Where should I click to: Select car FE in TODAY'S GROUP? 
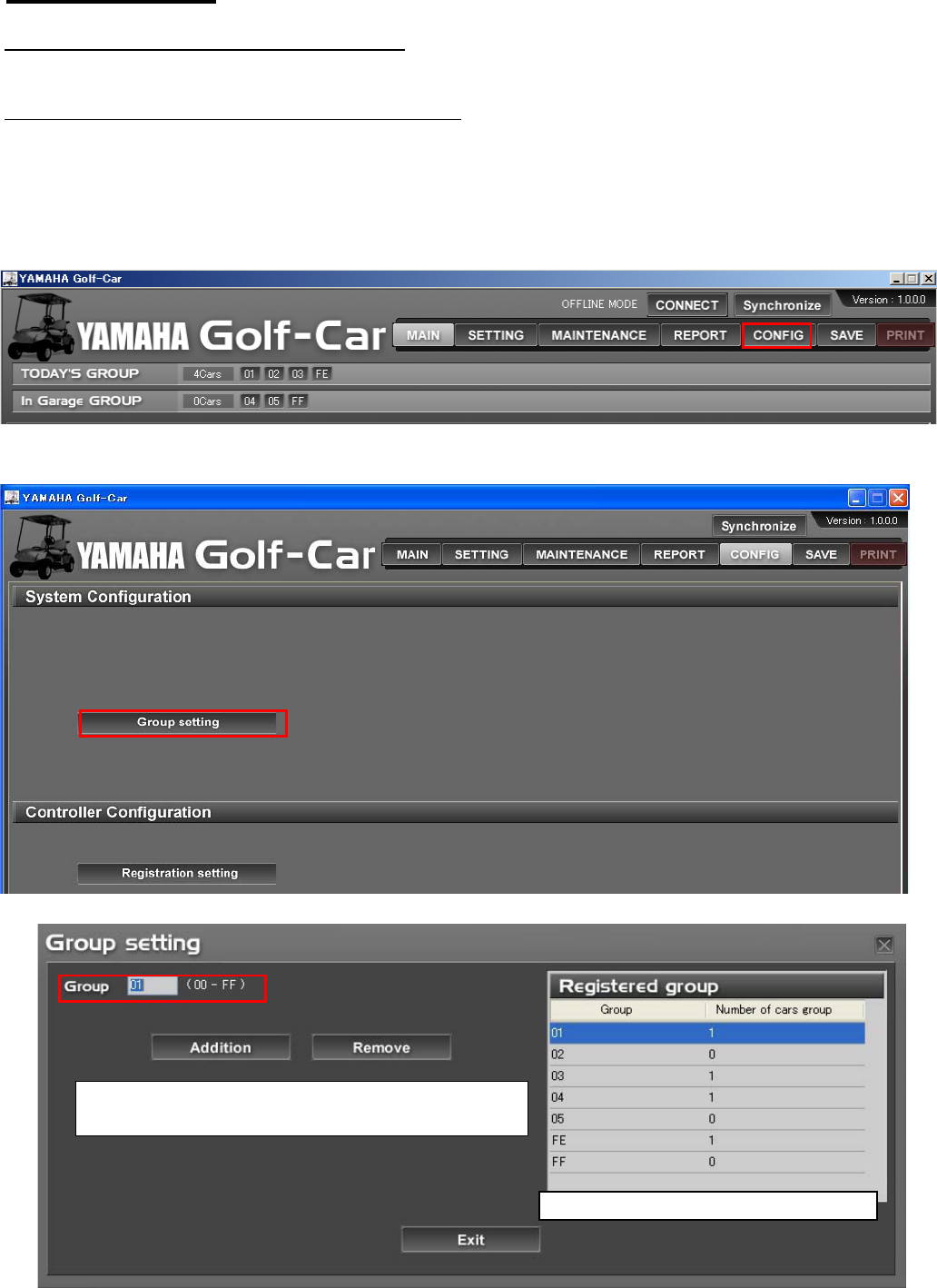pos(322,374)
